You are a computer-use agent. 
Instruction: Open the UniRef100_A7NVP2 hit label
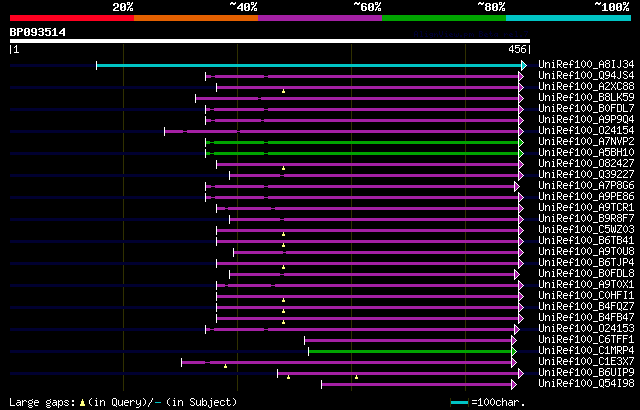[586, 142]
